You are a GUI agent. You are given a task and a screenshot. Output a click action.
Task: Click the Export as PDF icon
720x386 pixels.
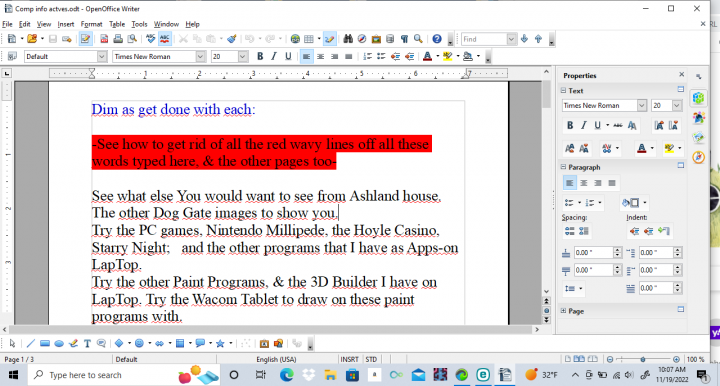[104, 39]
